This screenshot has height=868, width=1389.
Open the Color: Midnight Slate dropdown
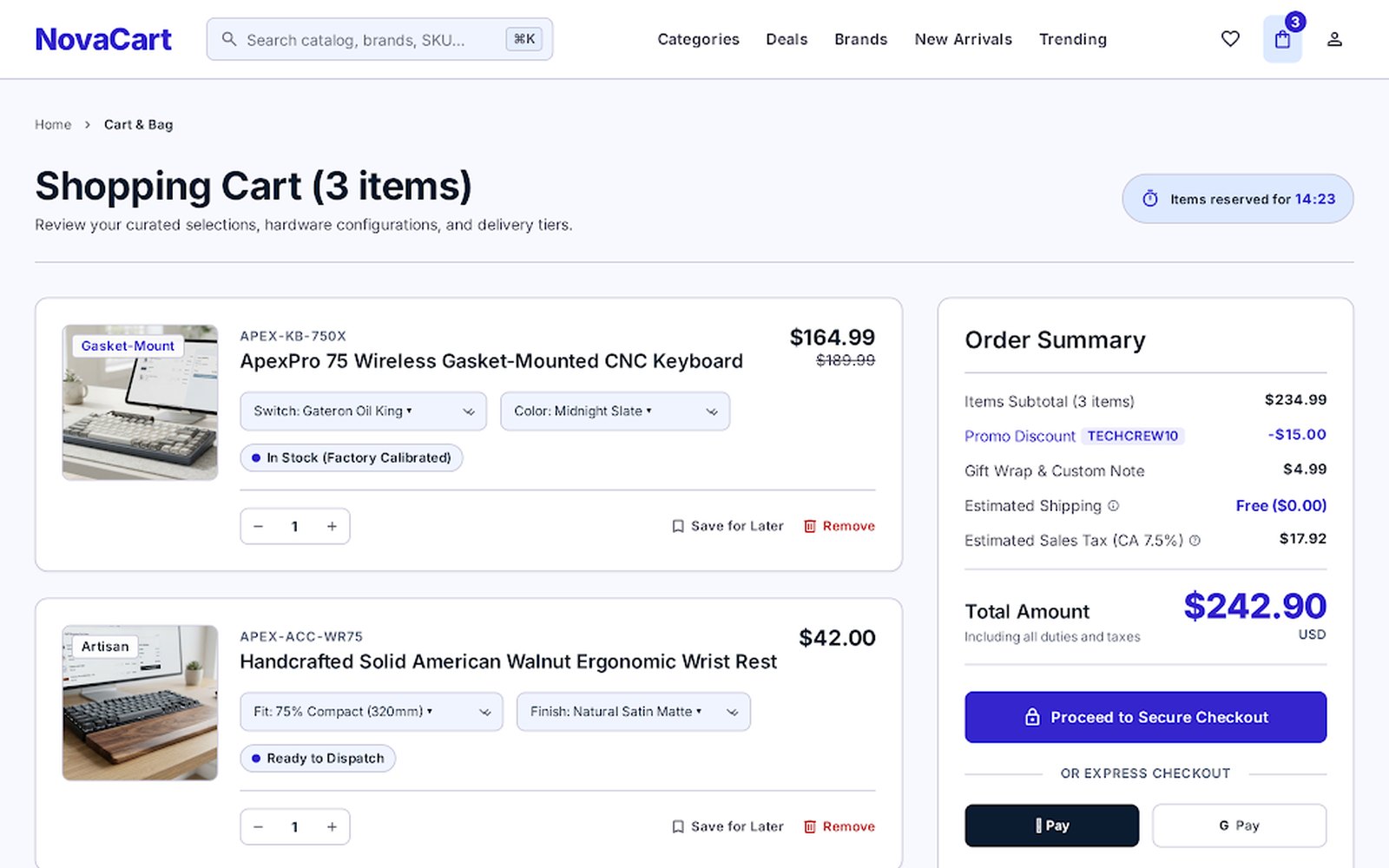tap(615, 411)
